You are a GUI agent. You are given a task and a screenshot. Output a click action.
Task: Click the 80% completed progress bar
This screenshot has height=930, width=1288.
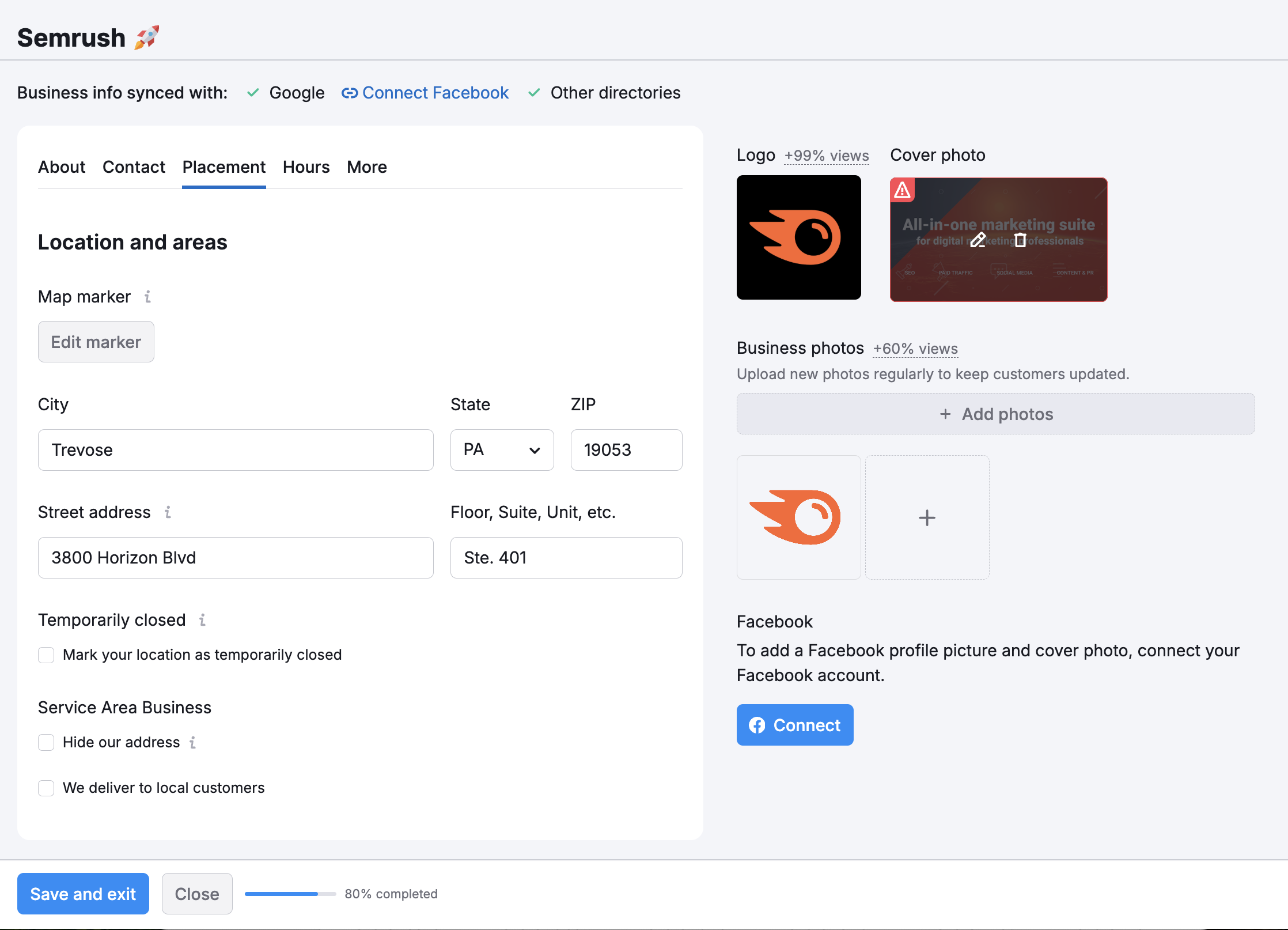pos(290,894)
